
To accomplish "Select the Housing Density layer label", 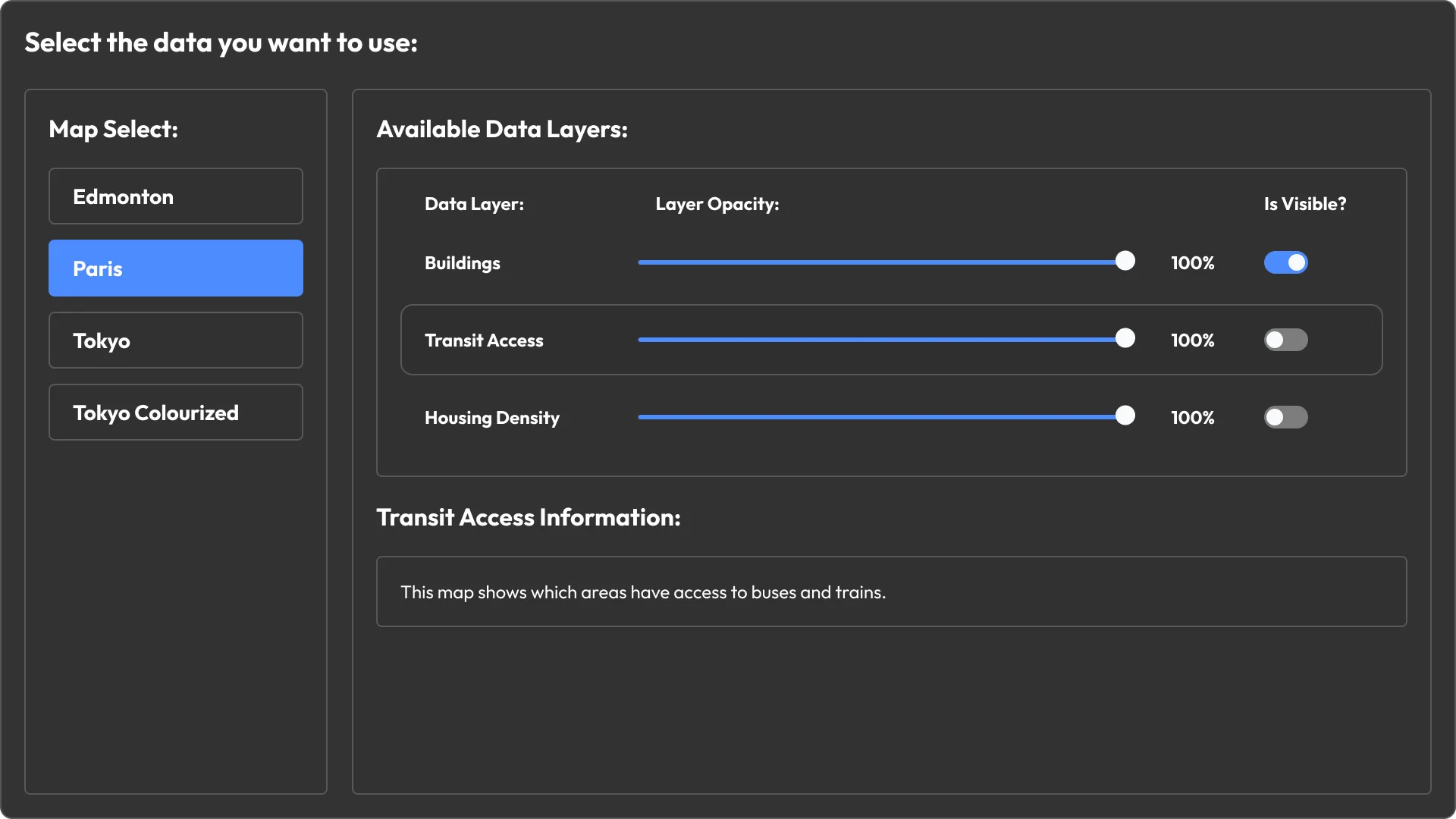I will [491, 418].
